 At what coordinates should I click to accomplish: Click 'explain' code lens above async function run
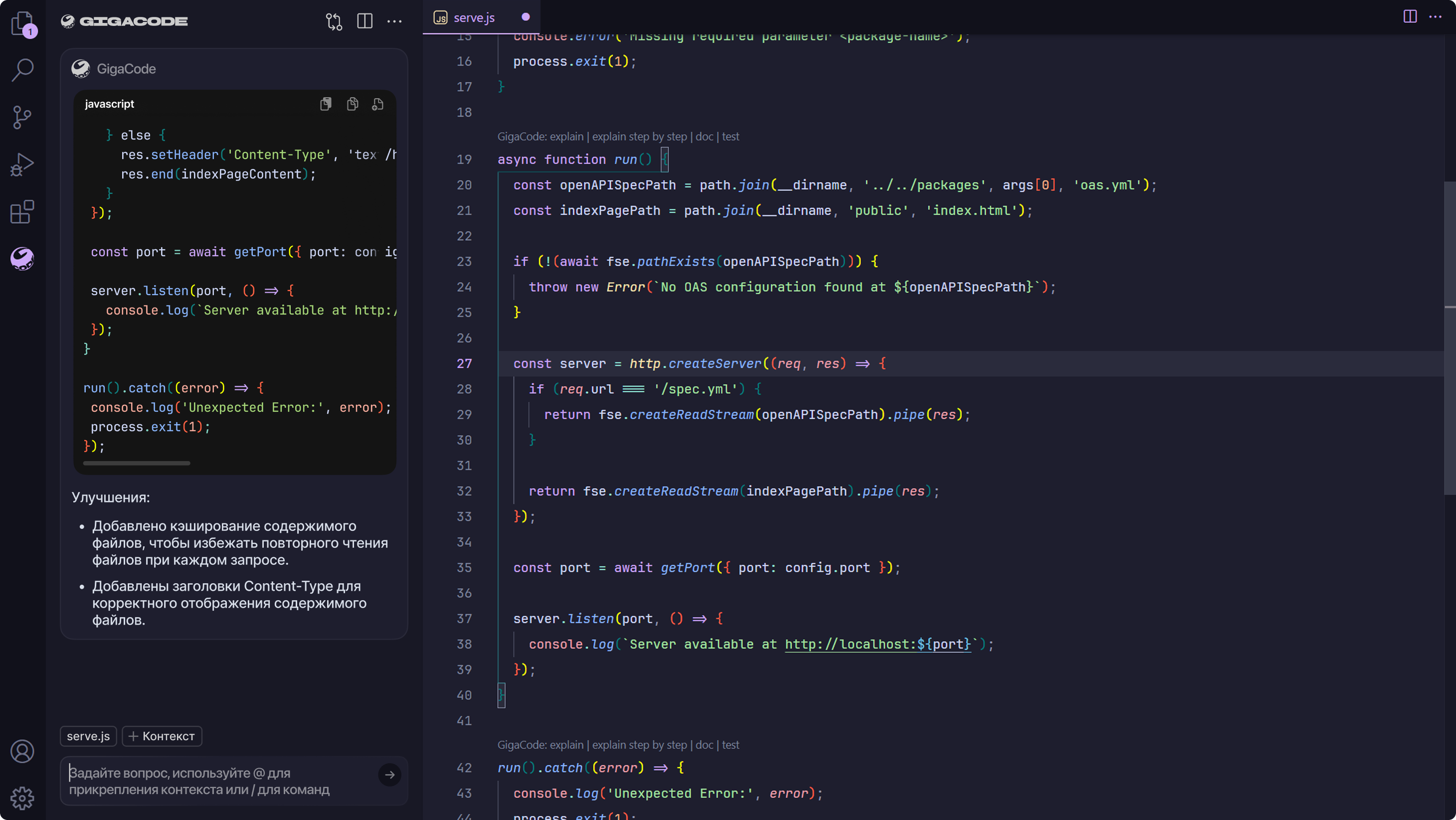point(566,136)
